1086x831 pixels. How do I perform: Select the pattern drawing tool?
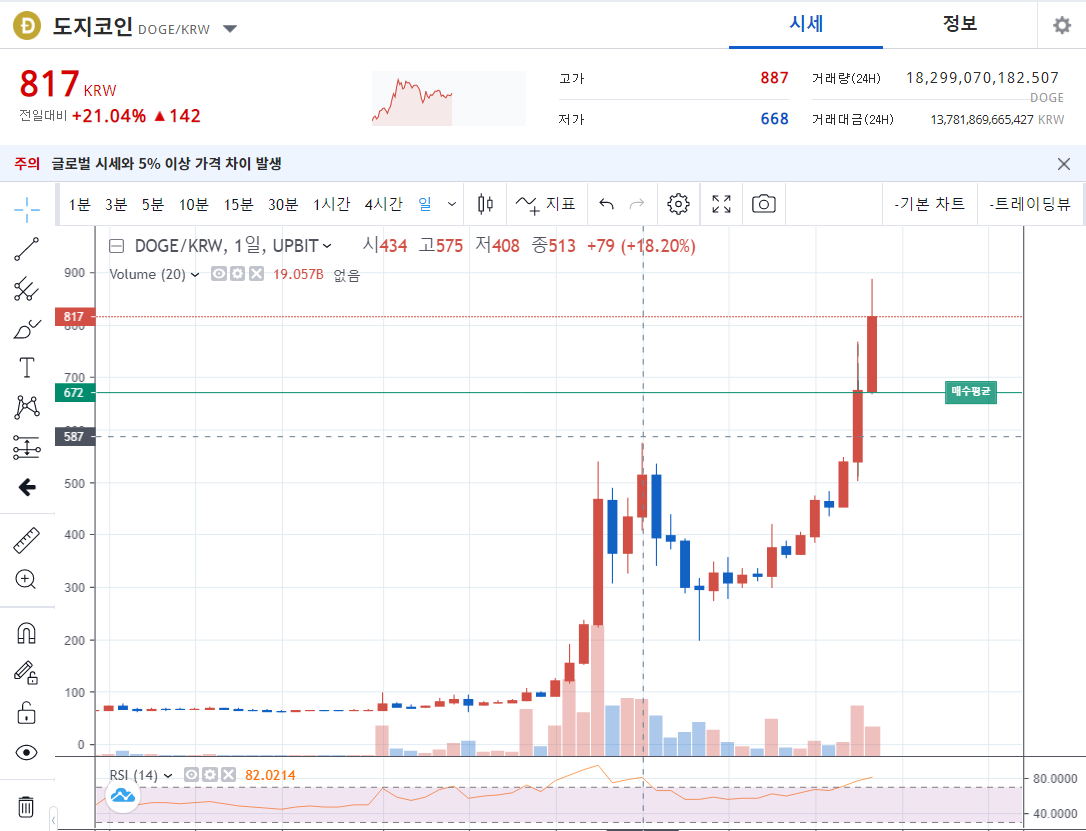coord(27,407)
